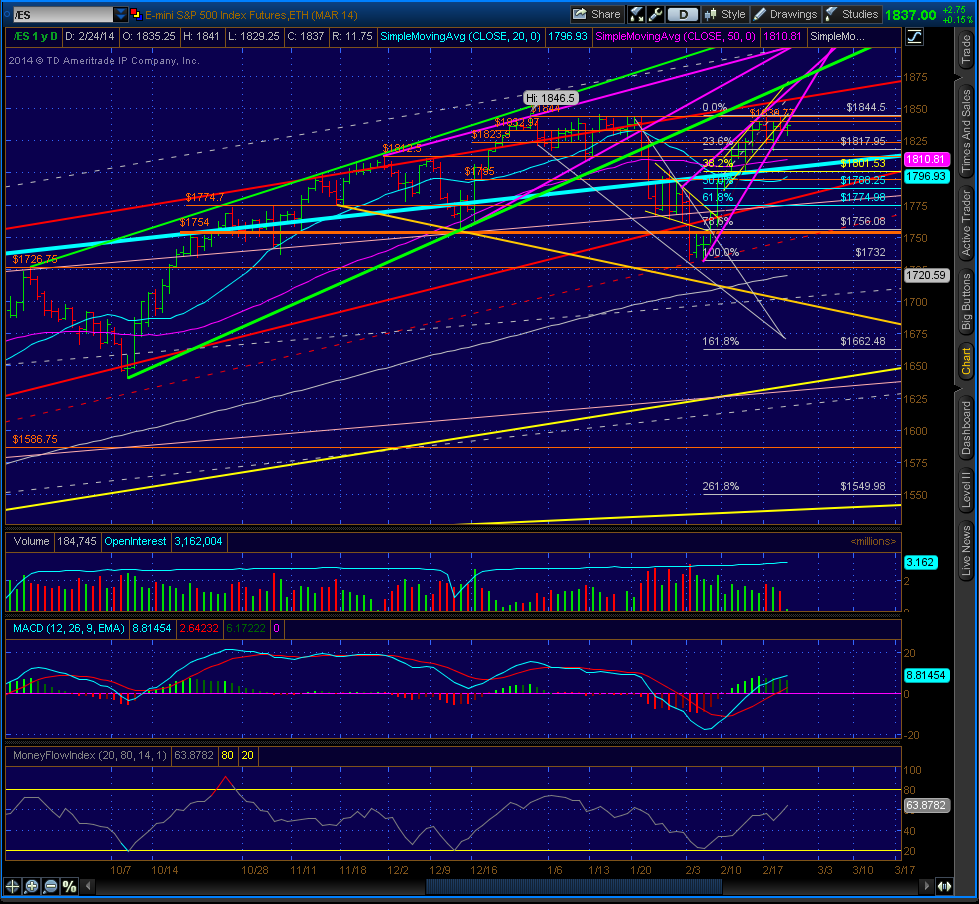The width and height of the screenshot is (979, 904).
Task: Click the magenta 1810.81 price axis tag
Action: 927,159
